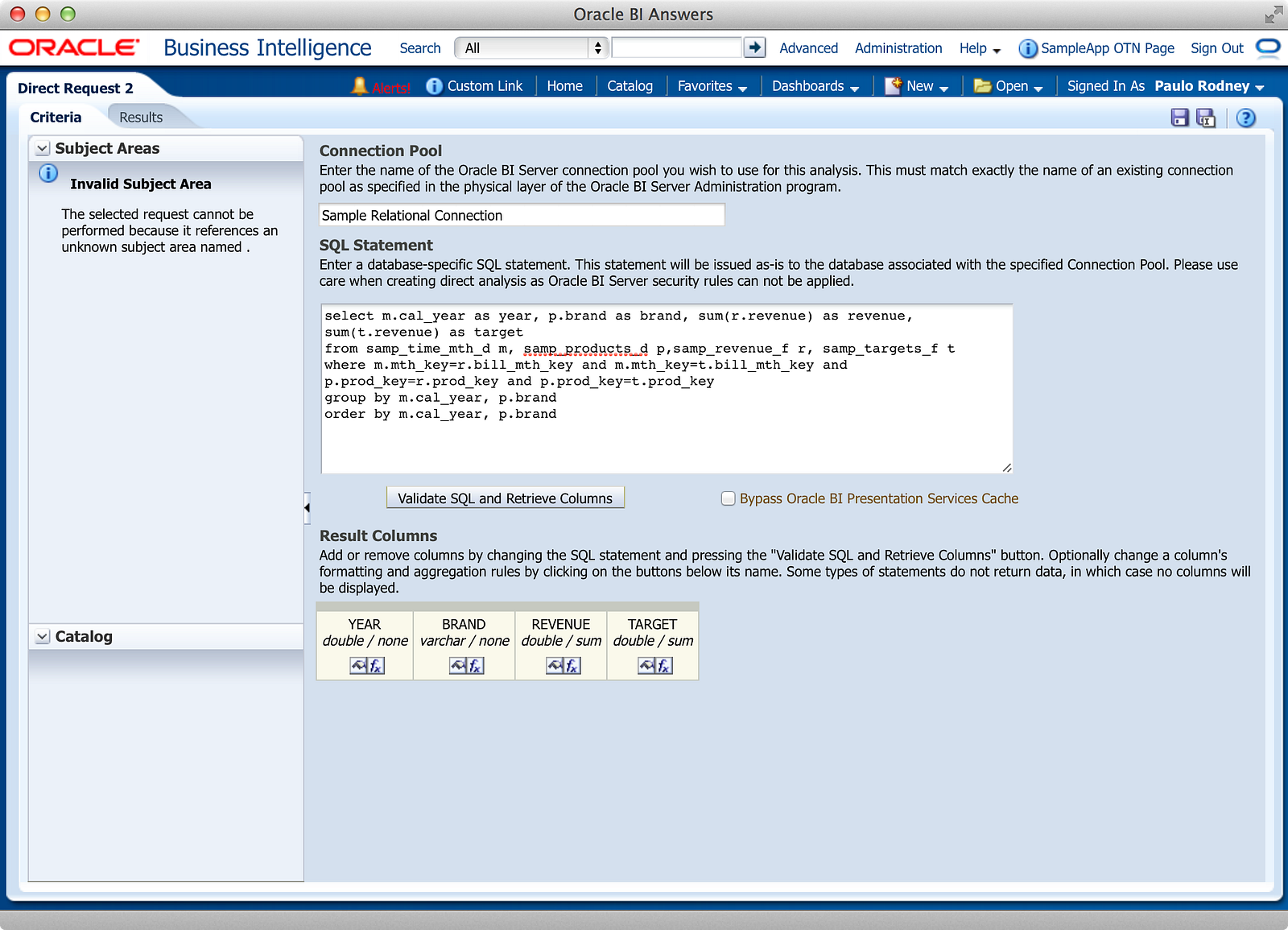
Task: Collapse the left pane with splitter arrow
Action: (307, 507)
